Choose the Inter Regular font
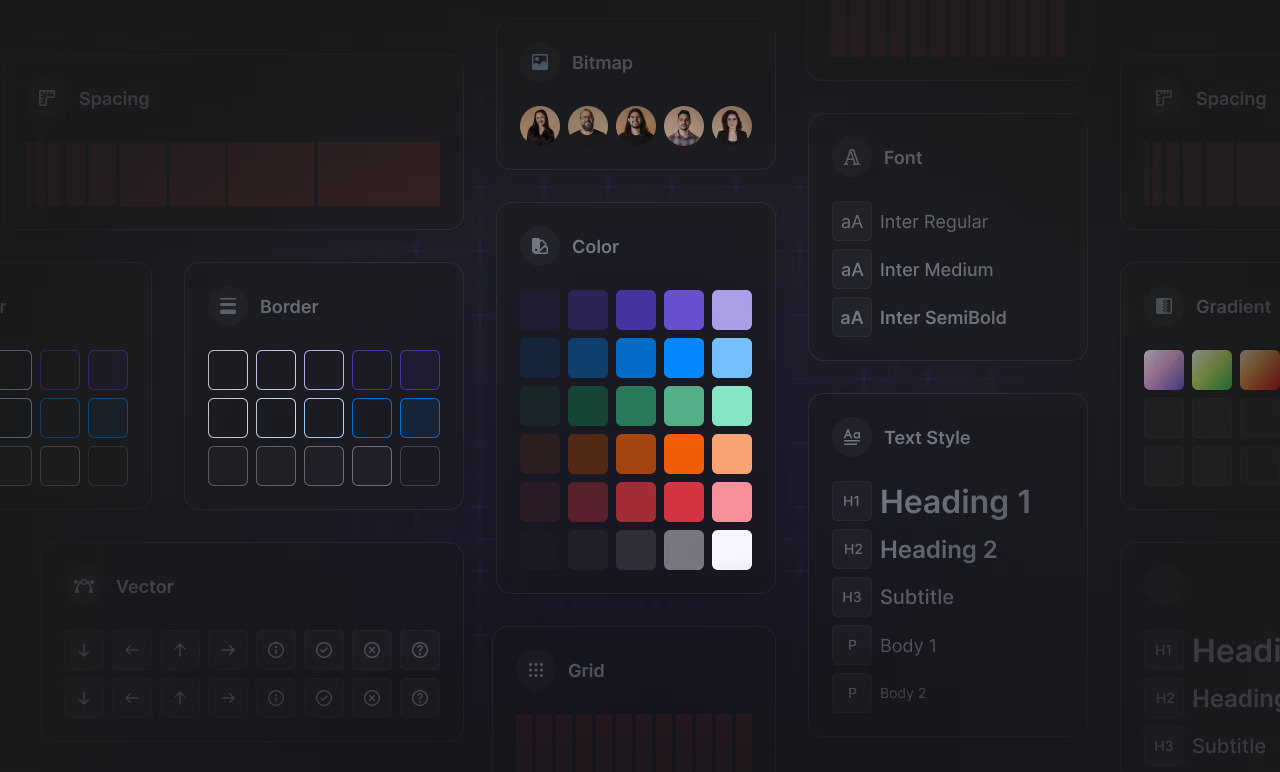Screen dimensions: 1280x772 pos(933,222)
